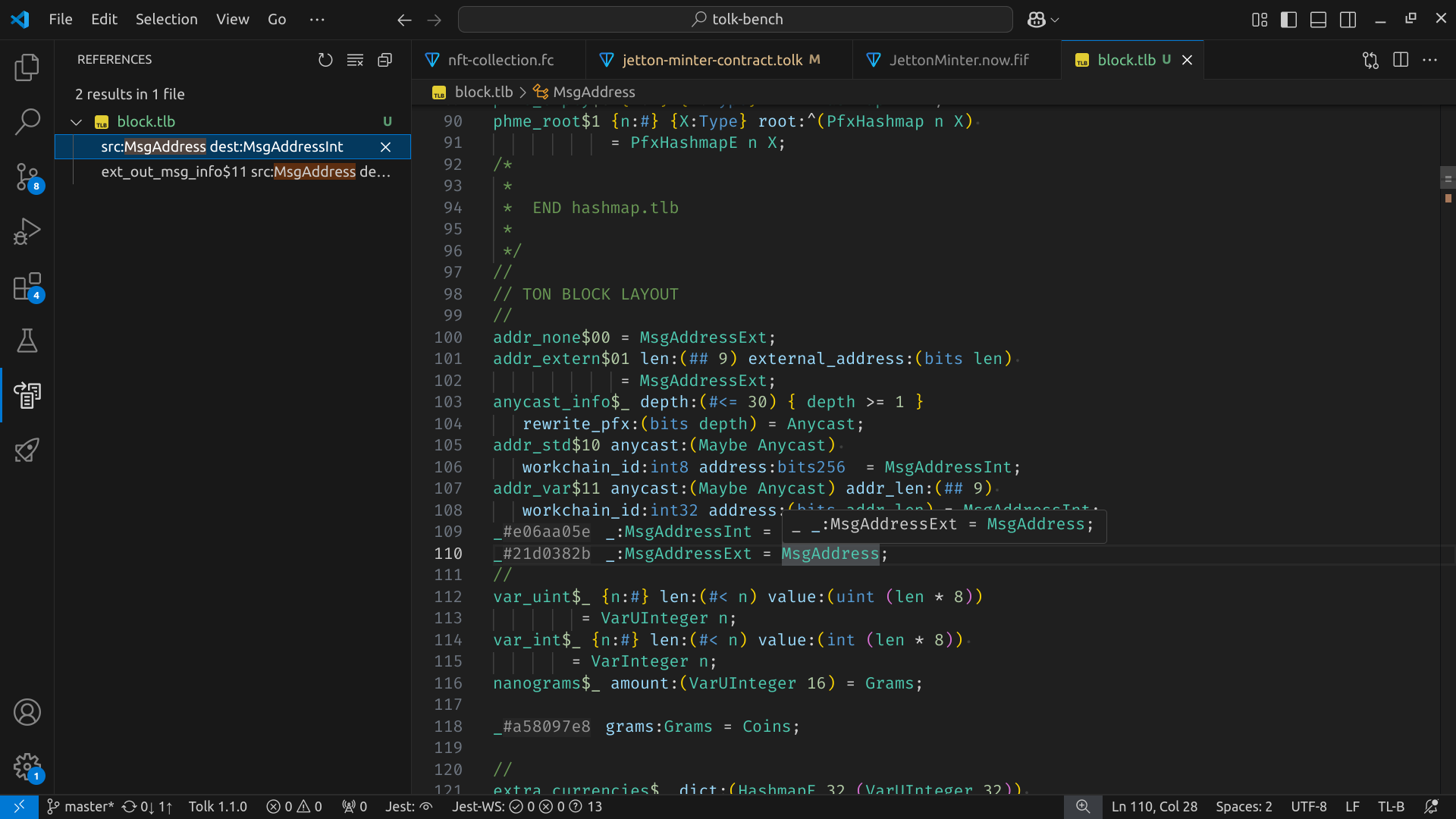Switch to JettonMinter.now.fif tab
1456x819 pixels.
click(959, 60)
